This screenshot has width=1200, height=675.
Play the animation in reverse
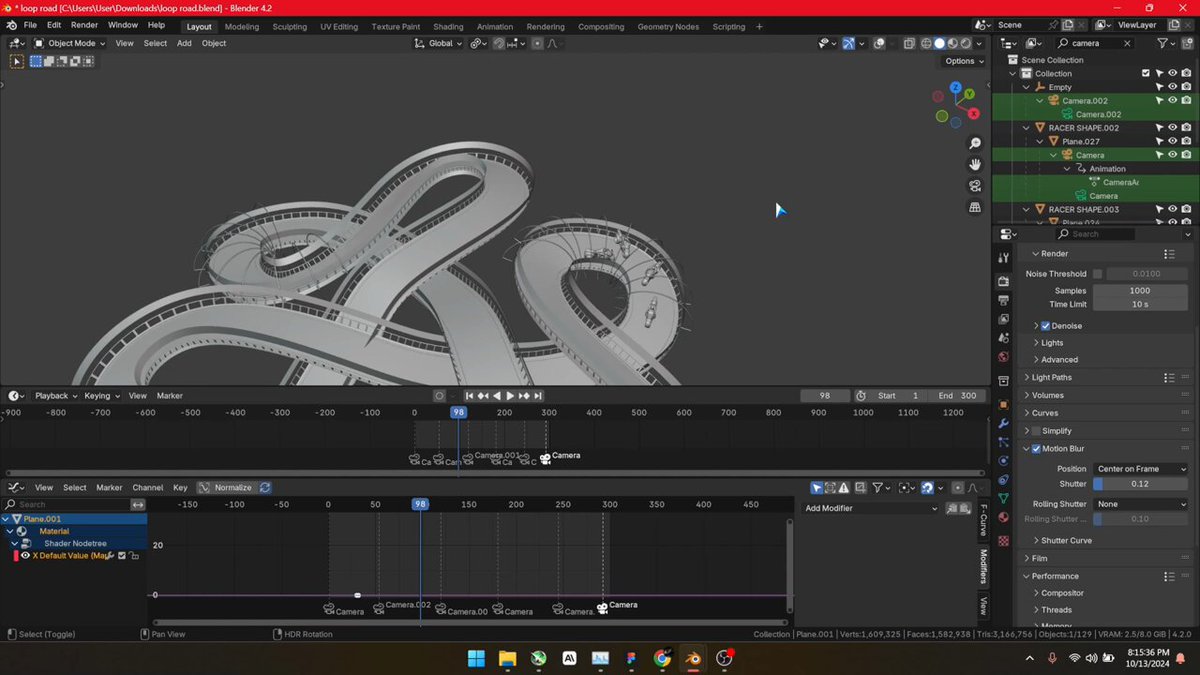pyautogui.click(x=497, y=396)
